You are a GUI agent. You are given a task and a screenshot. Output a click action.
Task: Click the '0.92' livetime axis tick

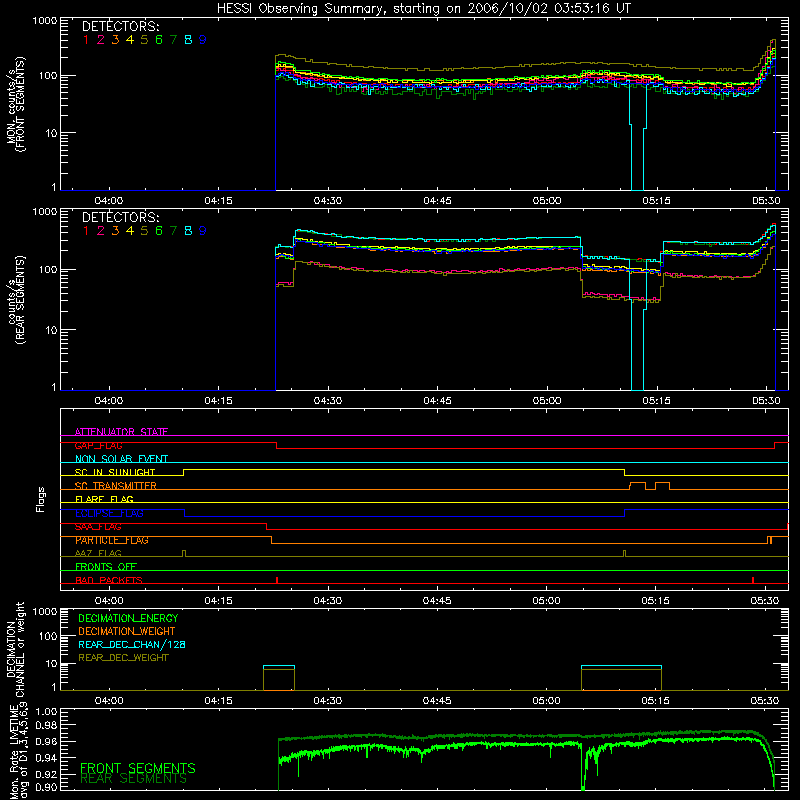pos(46,774)
